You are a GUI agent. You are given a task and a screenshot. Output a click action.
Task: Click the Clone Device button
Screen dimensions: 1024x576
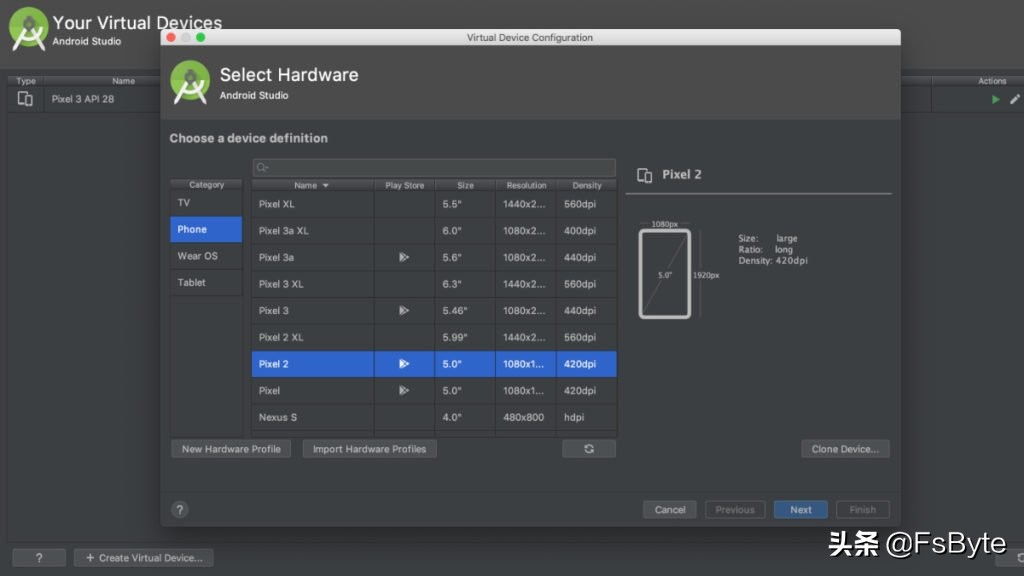845,448
